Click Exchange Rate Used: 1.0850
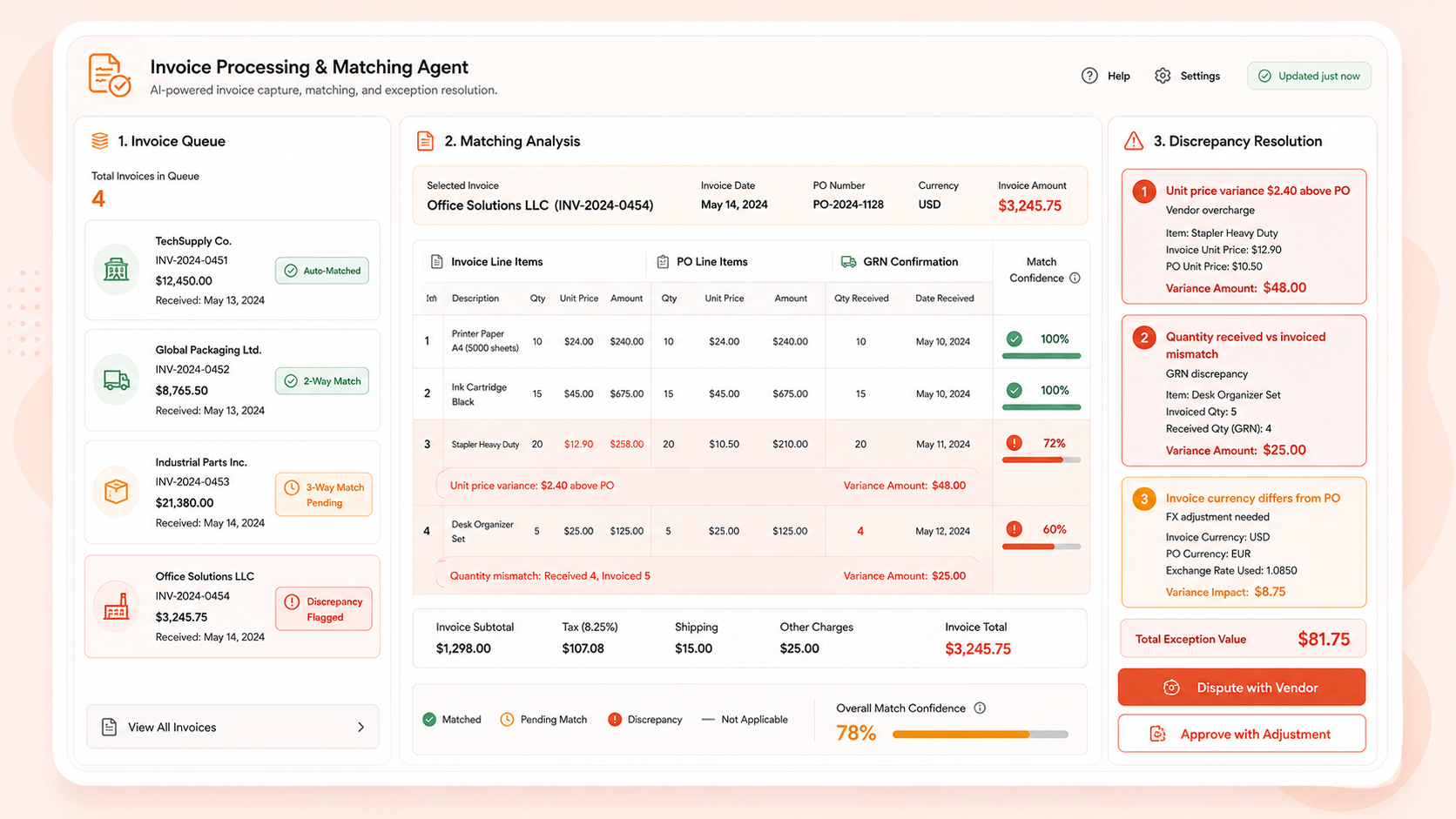This screenshot has height=819, width=1456. (x=1230, y=571)
